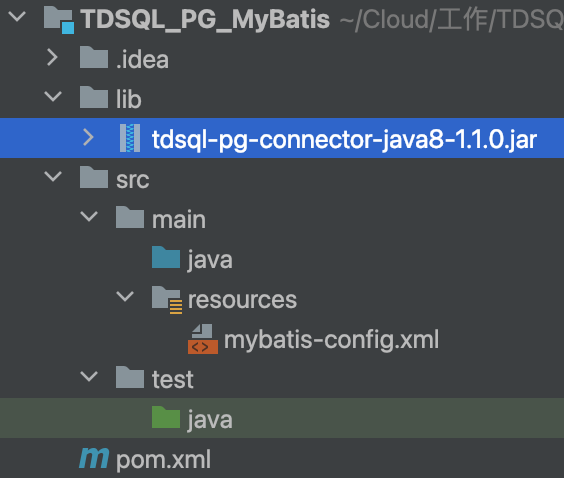
Task: Collapse the lib folder
Action: [53, 96]
